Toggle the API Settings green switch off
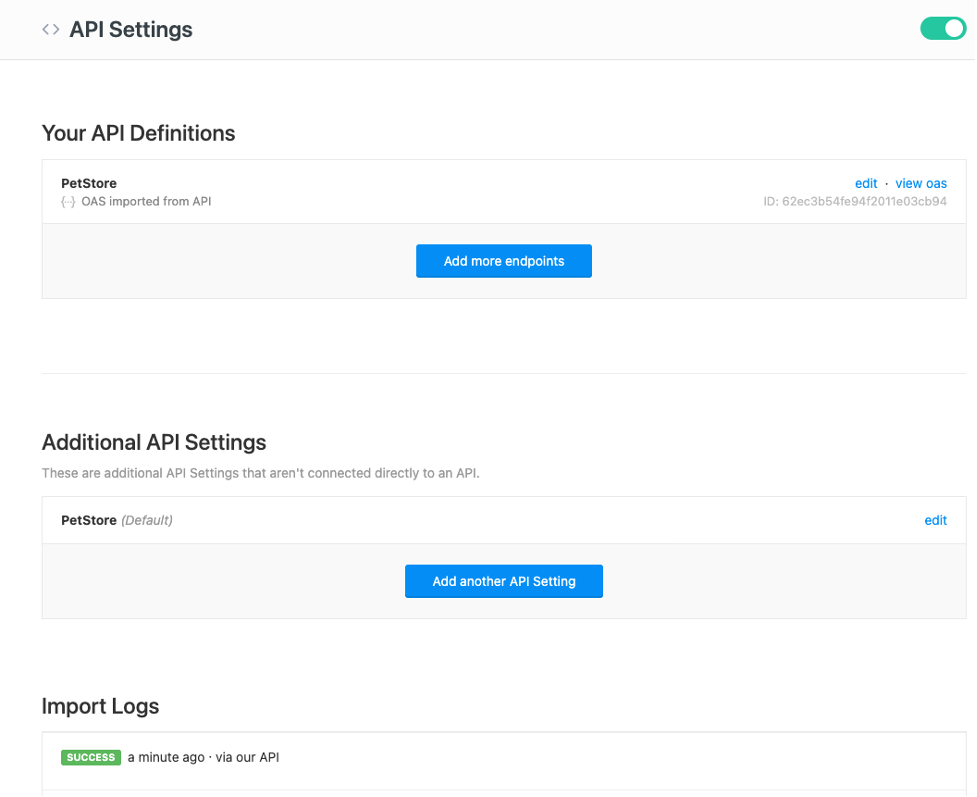The height and width of the screenshot is (797, 977). (x=943, y=29)
